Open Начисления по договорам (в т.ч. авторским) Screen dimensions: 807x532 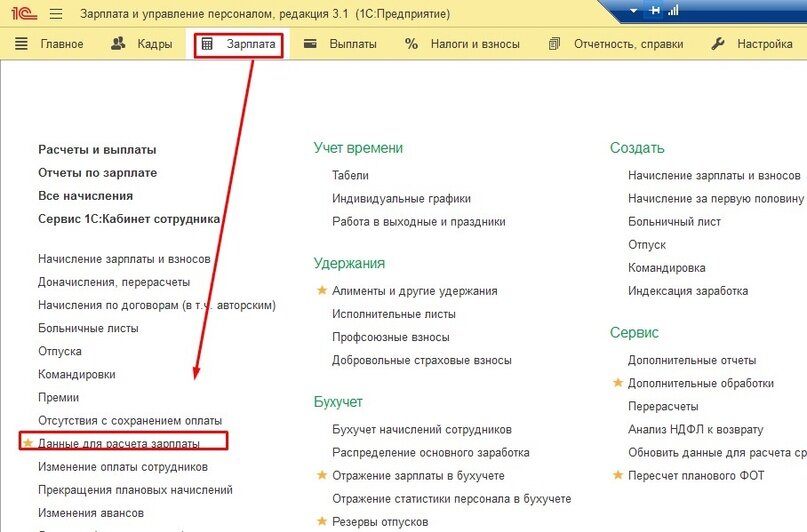pyautogui.click(x=157, y=305)
